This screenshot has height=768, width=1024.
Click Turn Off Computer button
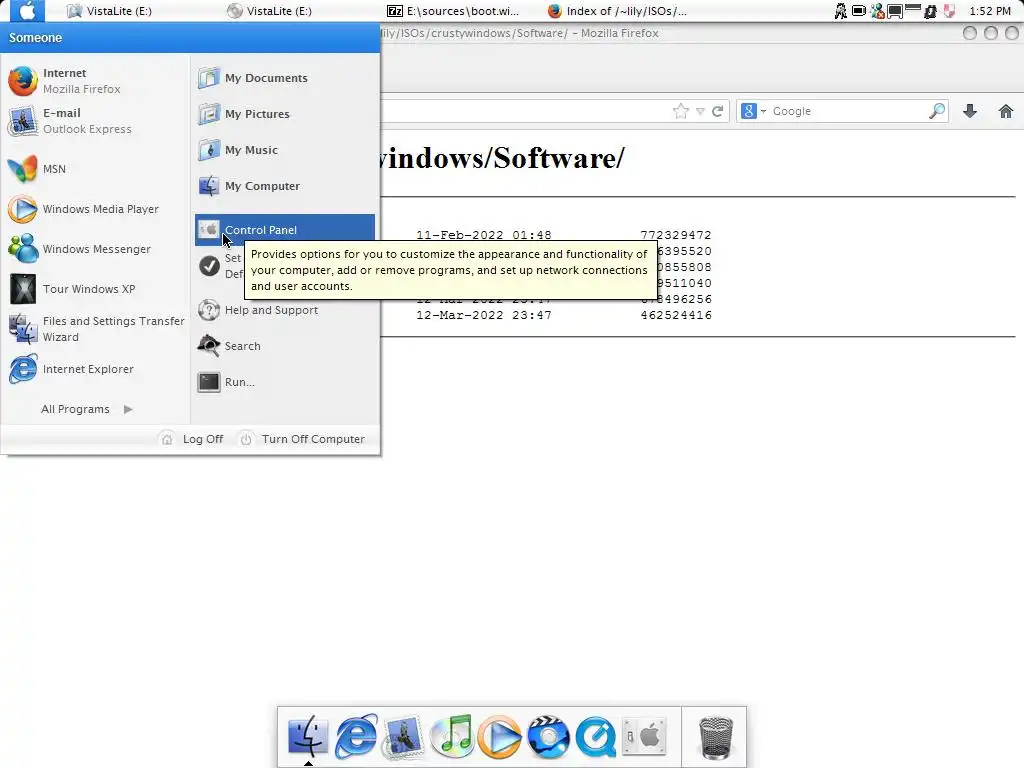pos(302,440)
